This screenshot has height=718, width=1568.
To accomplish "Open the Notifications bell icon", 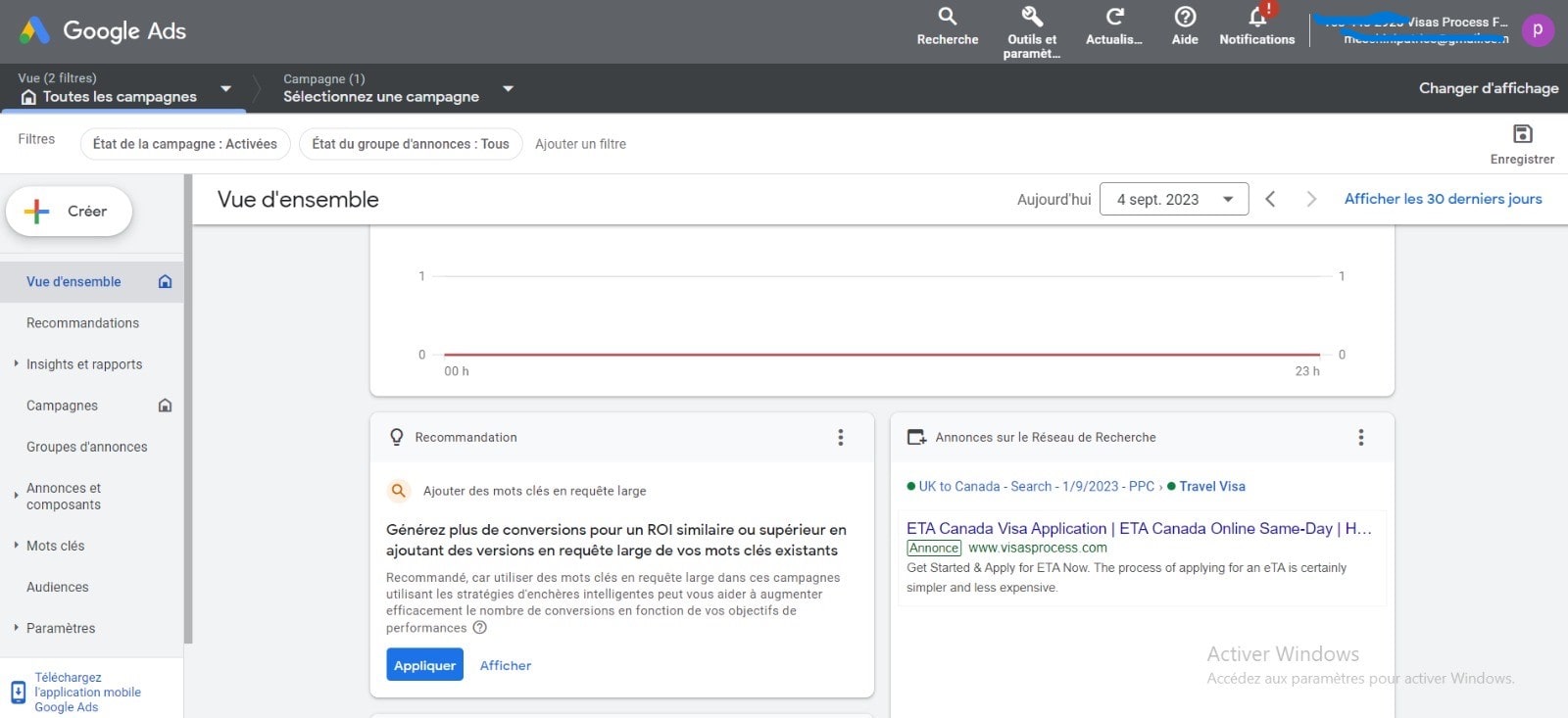I will point(1257,17).
